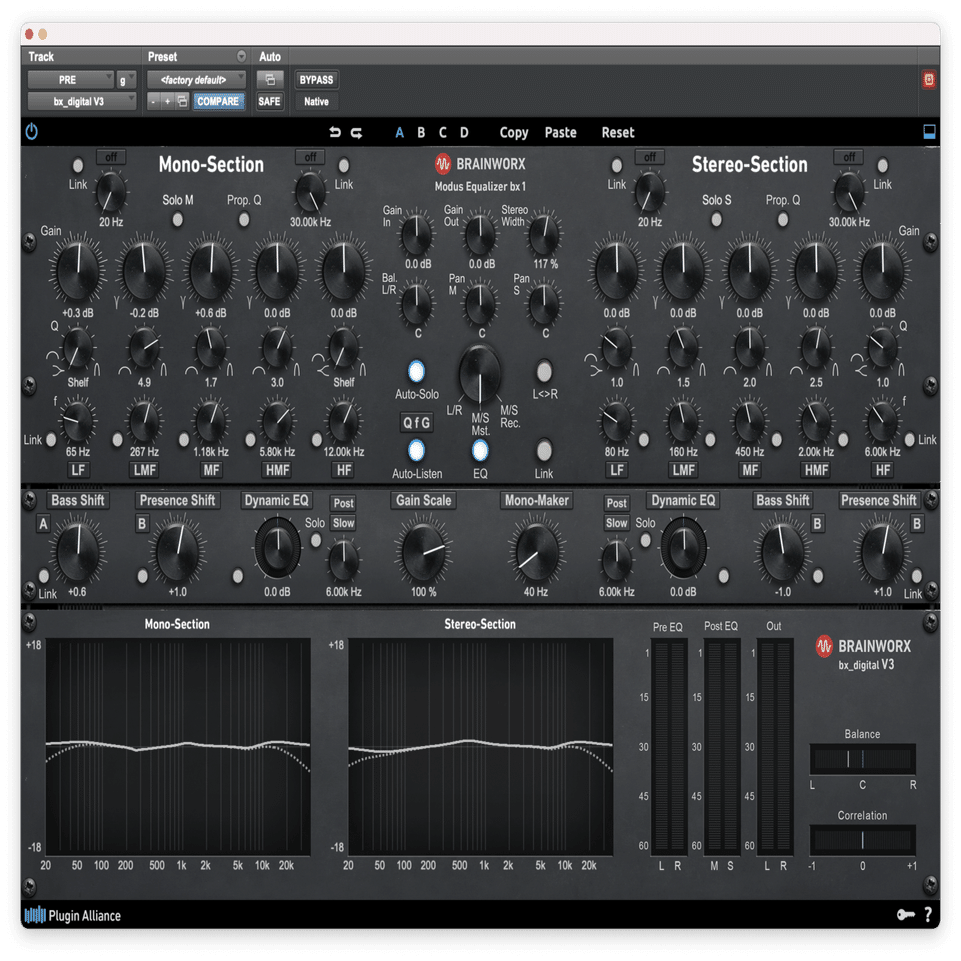Select settings slot B
This screenshot has height=961, width=961.
click(x=421, y=132)
